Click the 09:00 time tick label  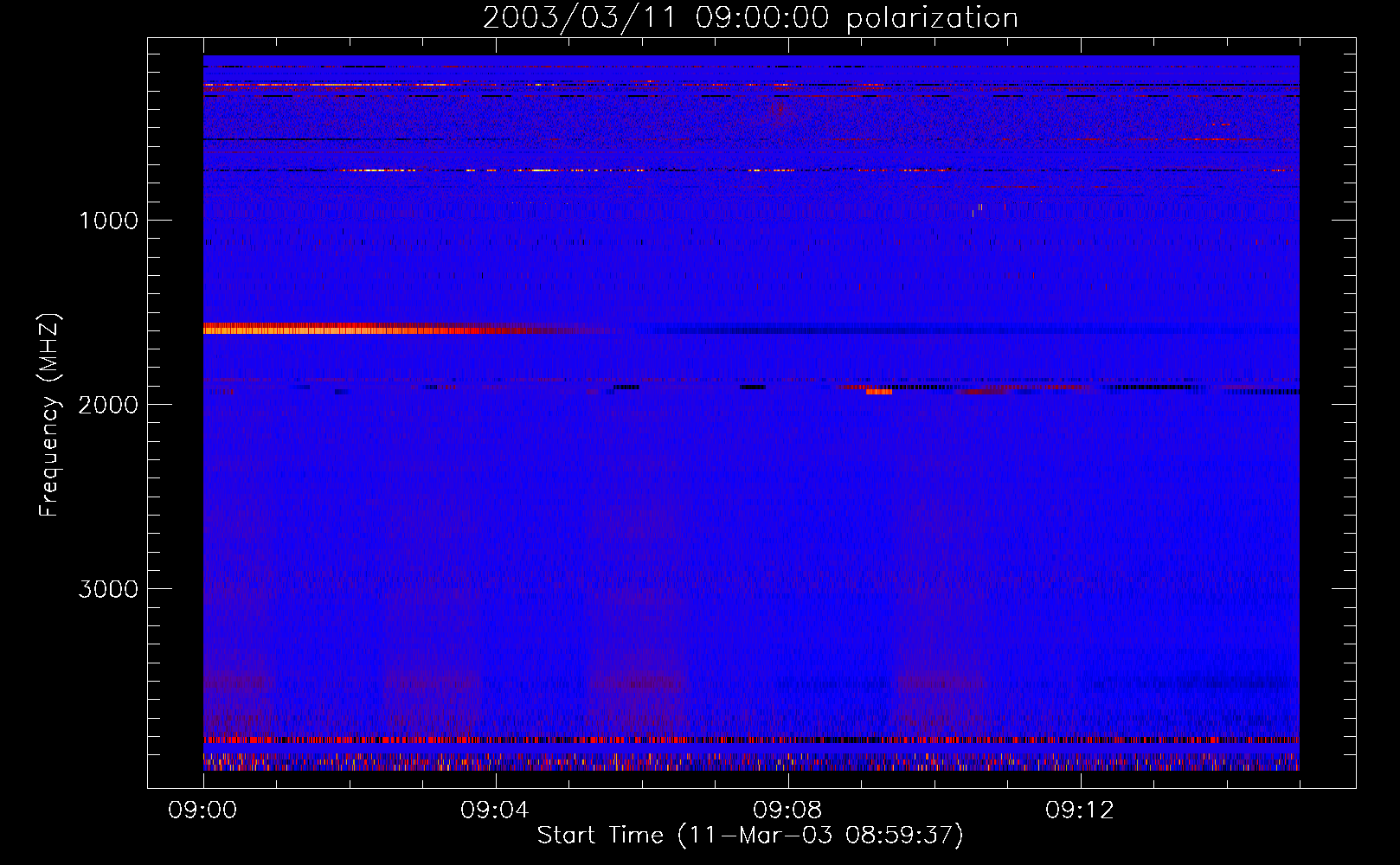point(203,811)
